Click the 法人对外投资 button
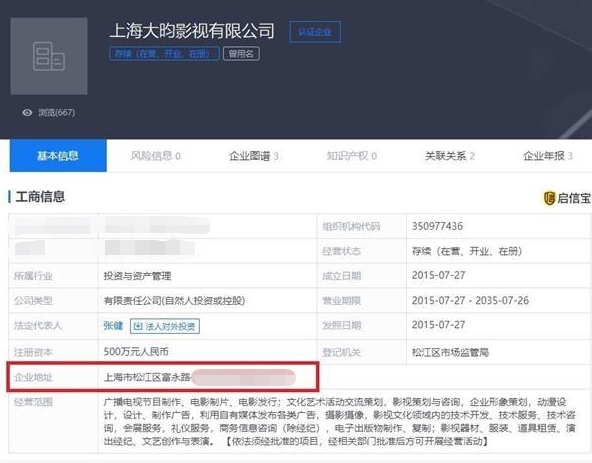This screenshot has width=592, height=463. (x=165, y=326)
